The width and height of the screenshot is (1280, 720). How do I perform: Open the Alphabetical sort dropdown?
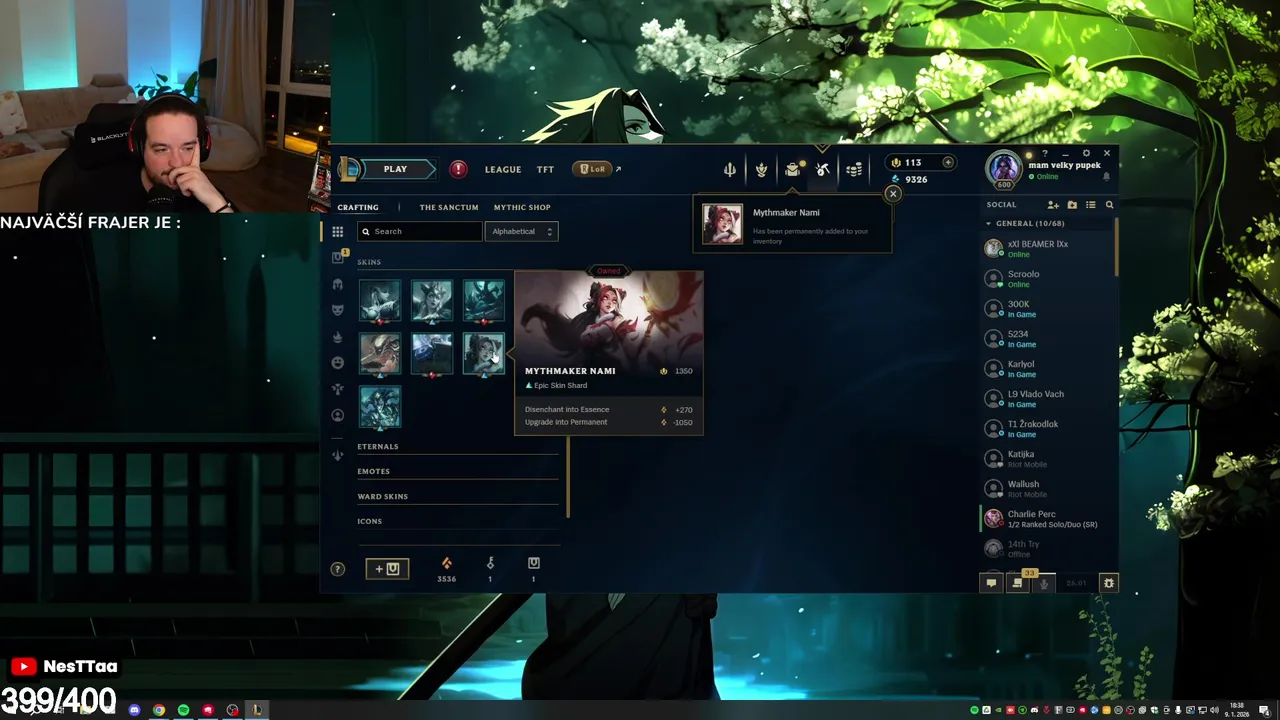pos(521,231)
